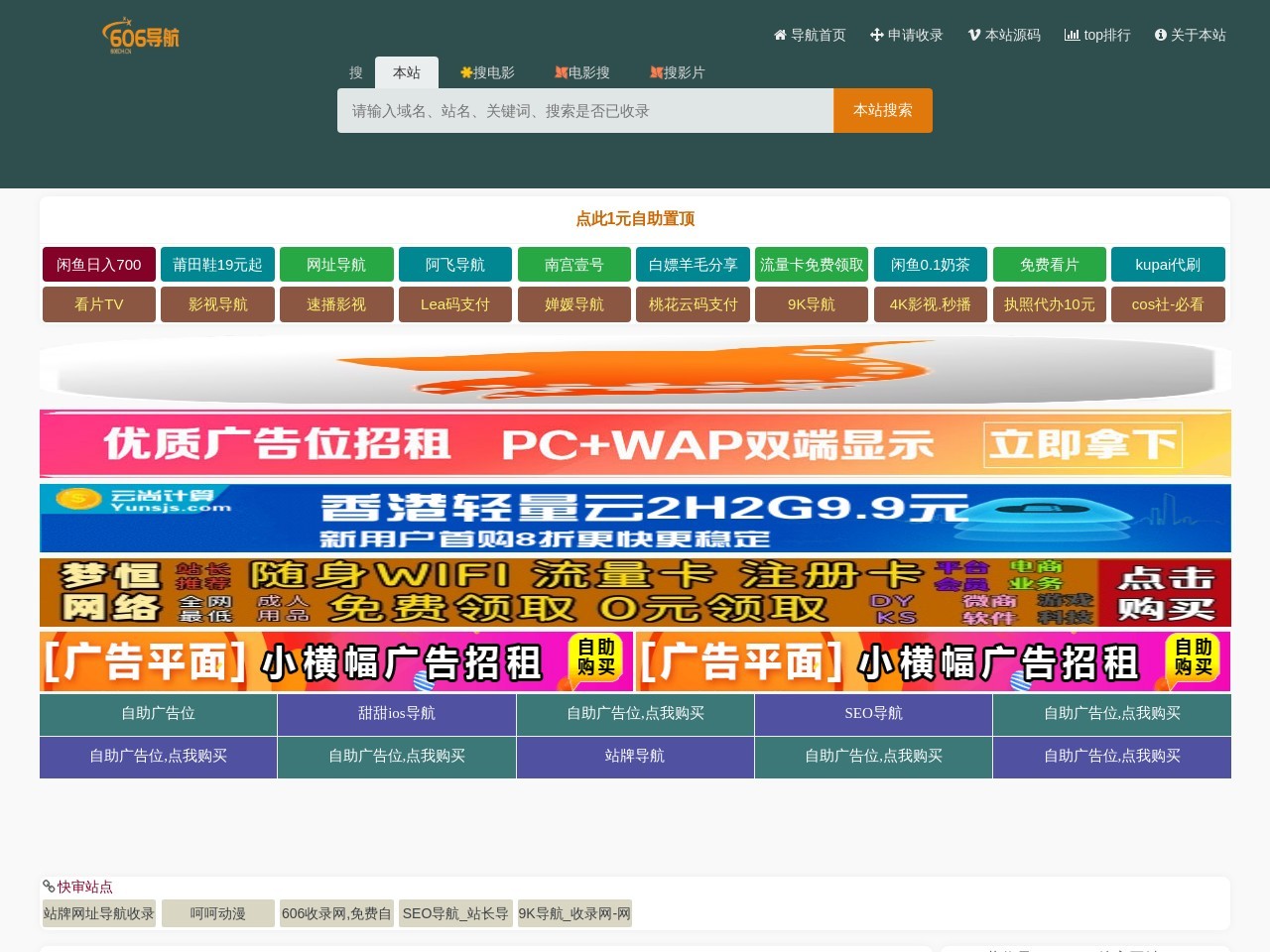Click the bar chart icon beside top排行
This screenshot has width=1270, height=952.
pos(1072,35)
